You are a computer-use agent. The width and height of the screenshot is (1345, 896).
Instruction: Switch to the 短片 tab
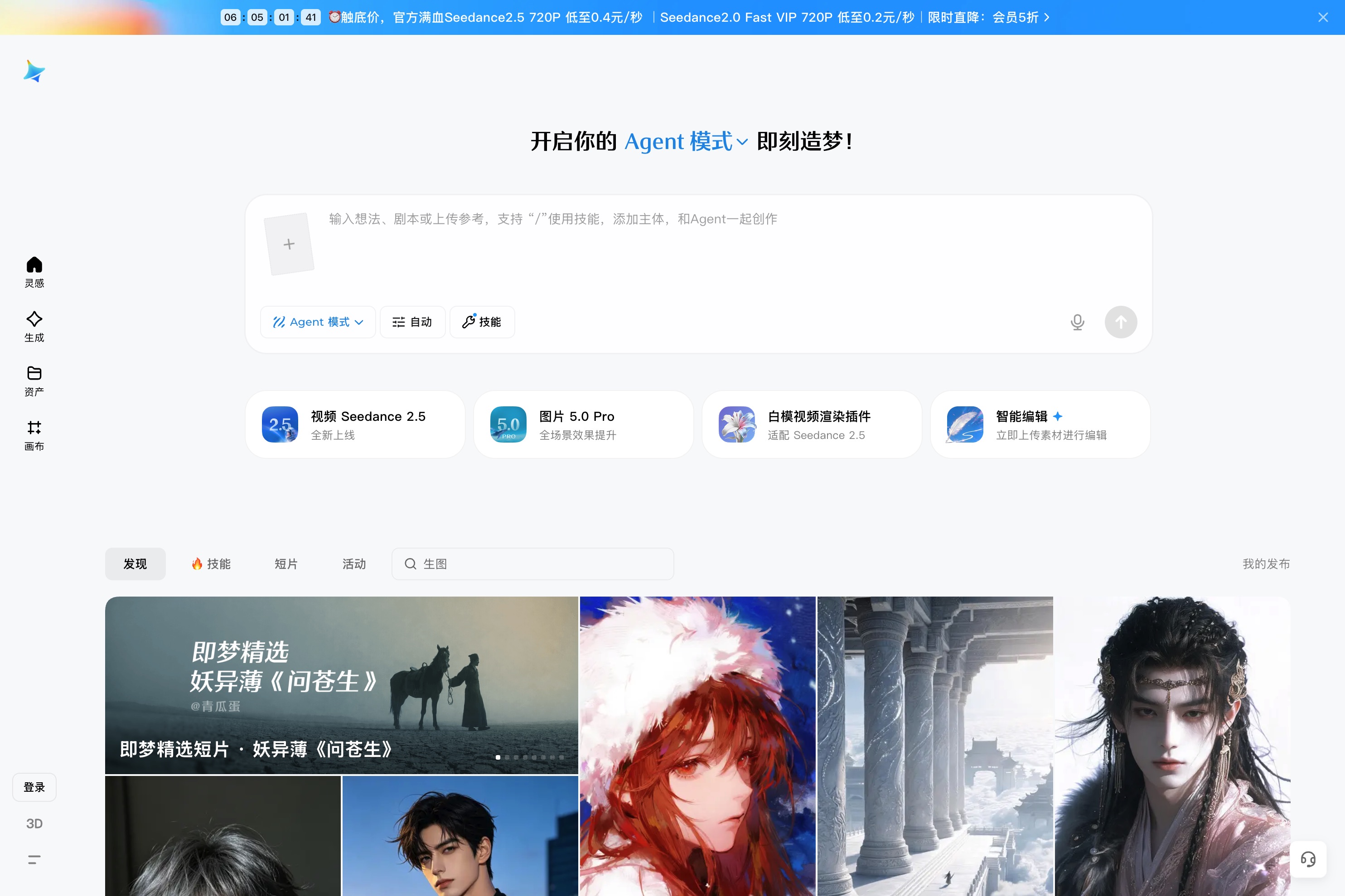tap(286, 564)
